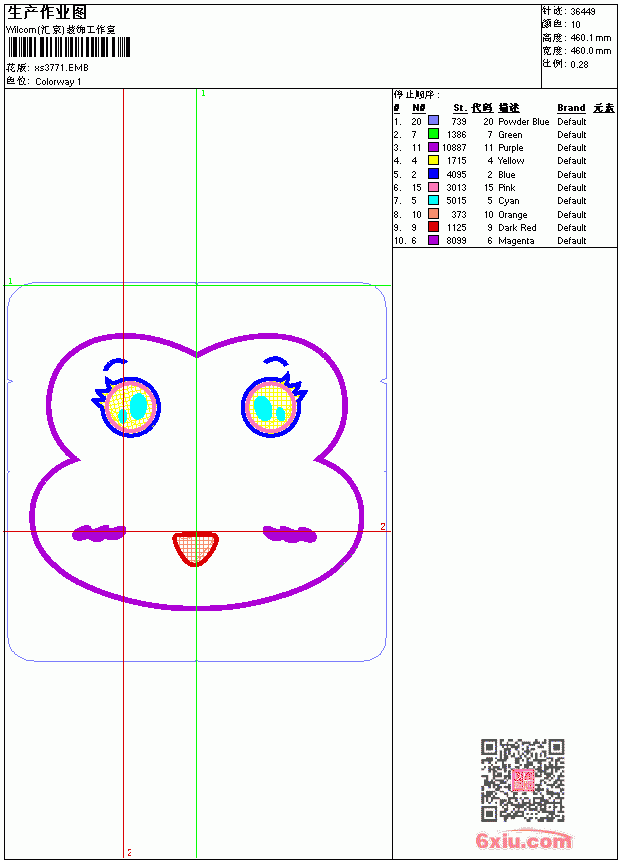The width and height of the screenshot is (620, 860).
Task: Click the Colorway 1 label
Action: (x=58, y=82)
